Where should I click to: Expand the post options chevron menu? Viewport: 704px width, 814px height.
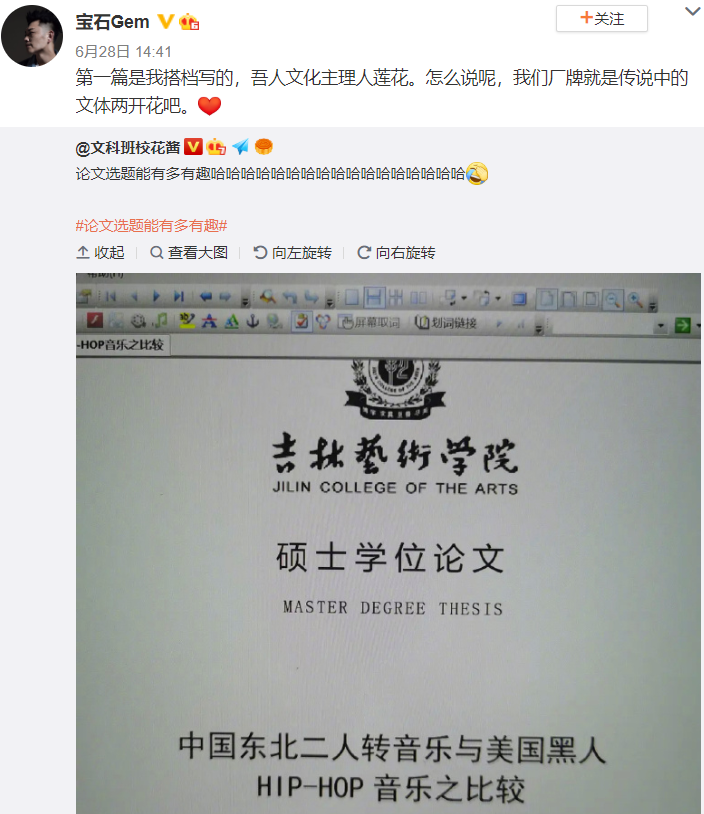click(693, 11)
